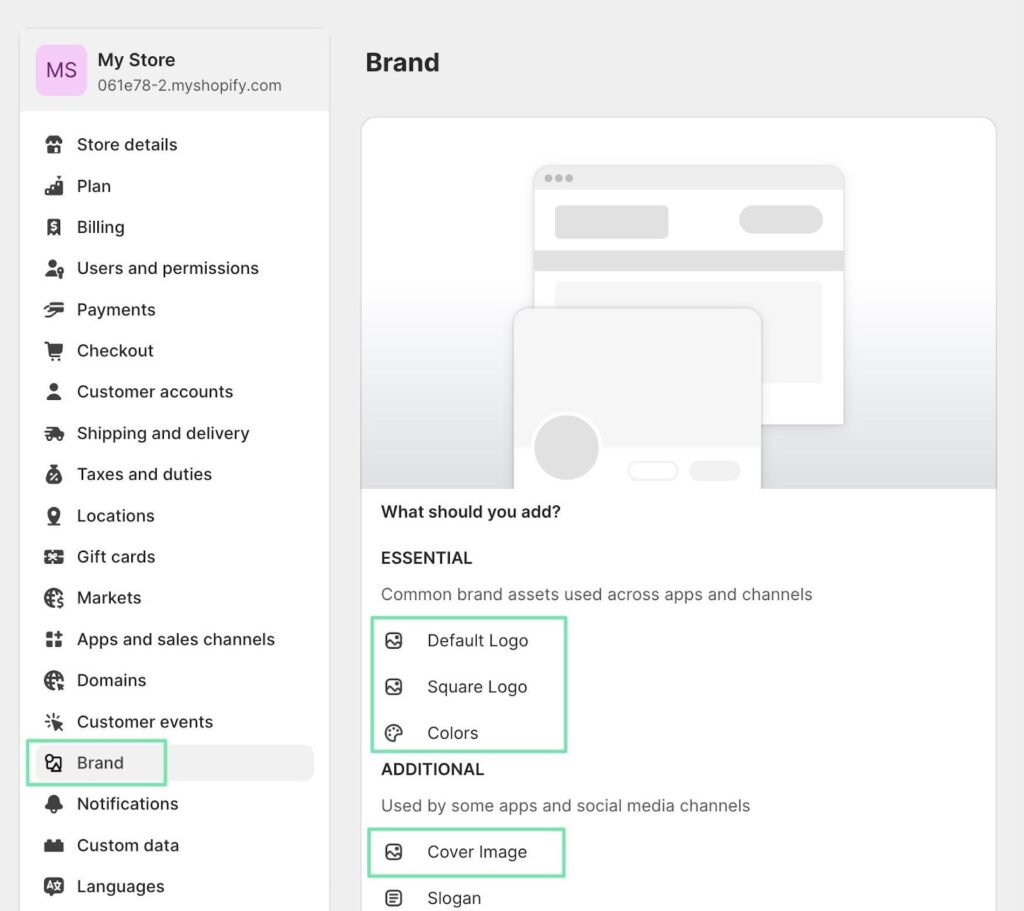Click the Slogan text icon
1024x911 pixels.
[394, 898]
